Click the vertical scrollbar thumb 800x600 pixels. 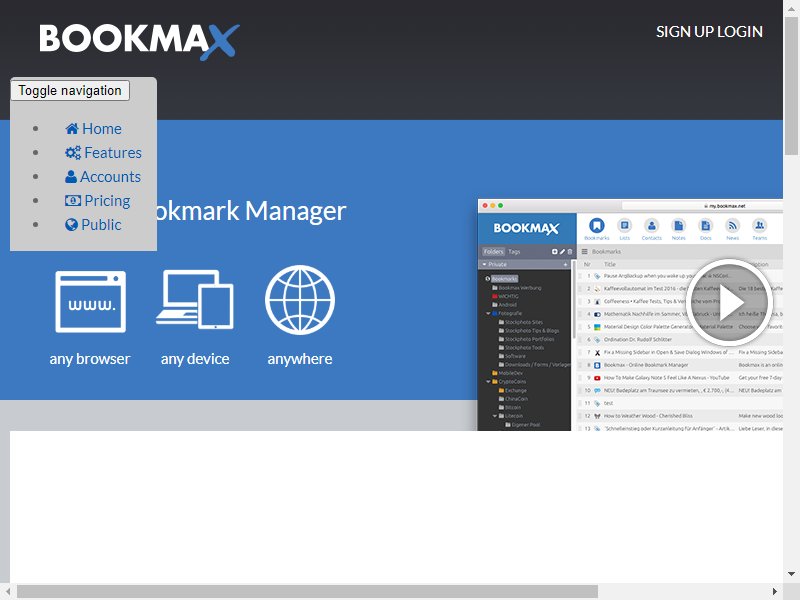[791, 85]
